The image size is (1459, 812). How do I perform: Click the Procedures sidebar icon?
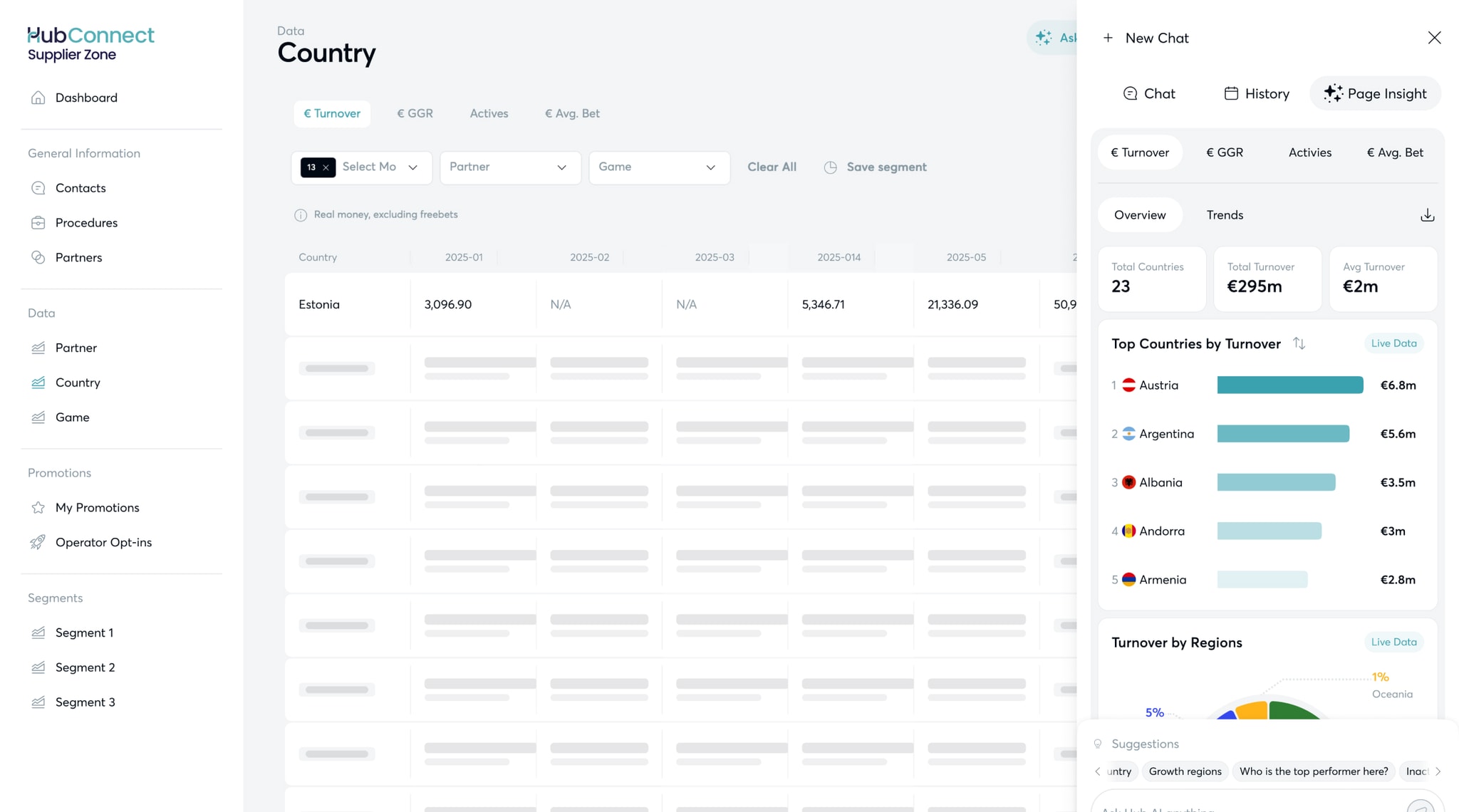click(38, 223)
